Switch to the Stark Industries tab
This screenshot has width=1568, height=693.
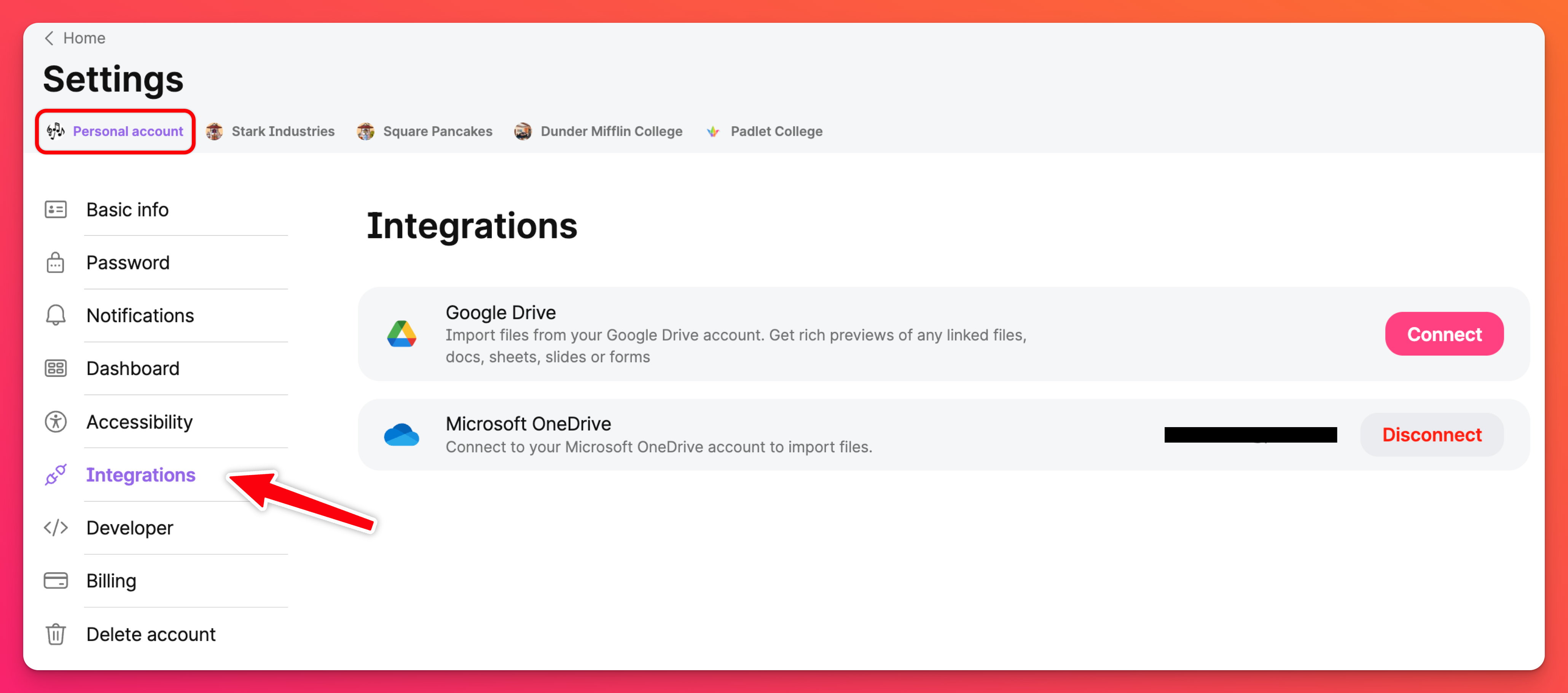tap(271, 132)
